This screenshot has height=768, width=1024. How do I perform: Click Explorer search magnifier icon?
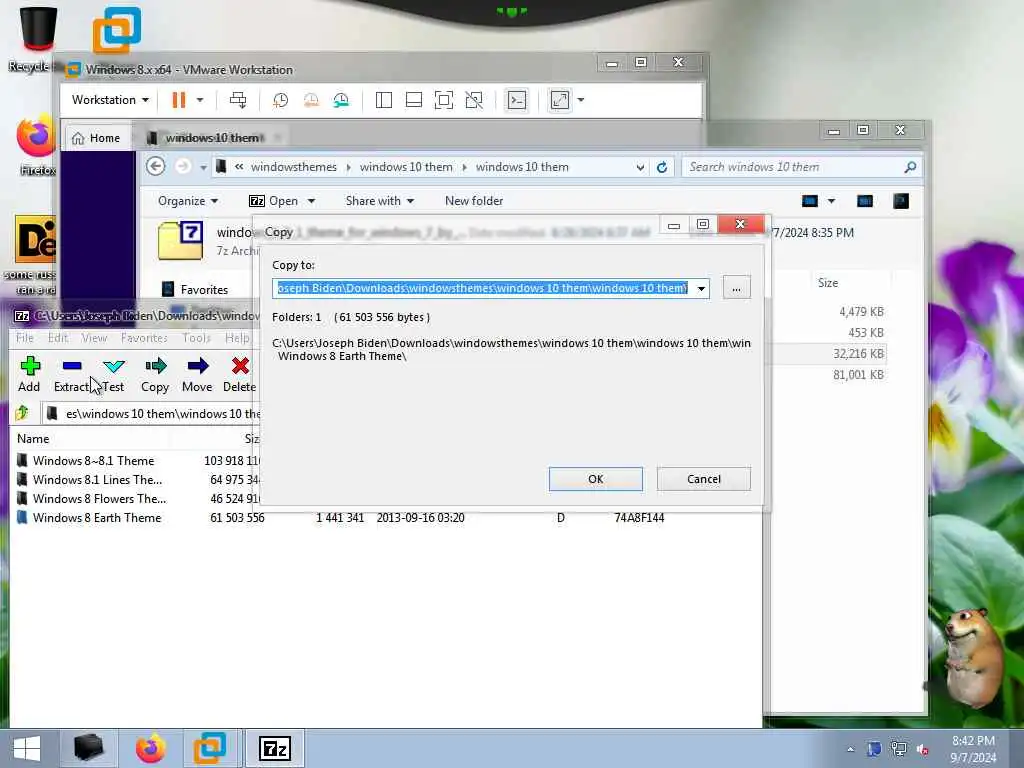tap(910, 167)
